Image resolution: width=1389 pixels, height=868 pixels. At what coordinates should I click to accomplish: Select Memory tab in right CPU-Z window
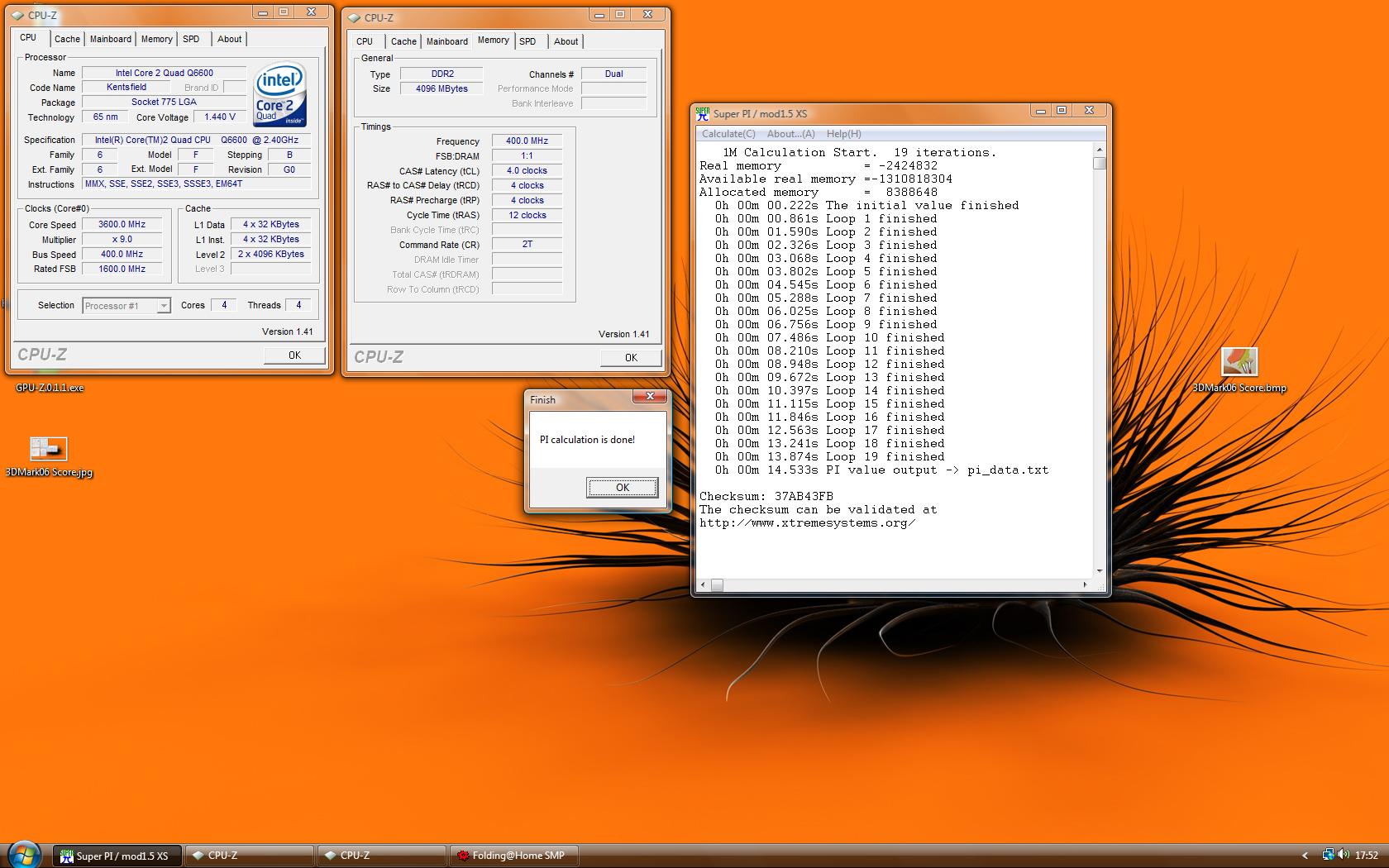point(494,40)
